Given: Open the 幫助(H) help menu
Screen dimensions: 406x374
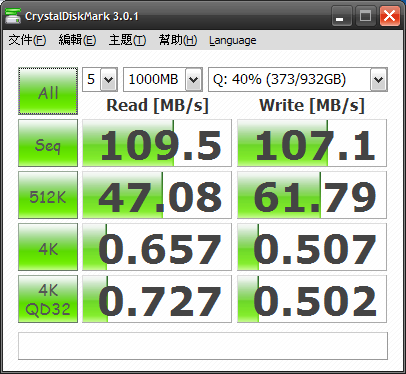Looking at the screenshot, I should point(178,40).
